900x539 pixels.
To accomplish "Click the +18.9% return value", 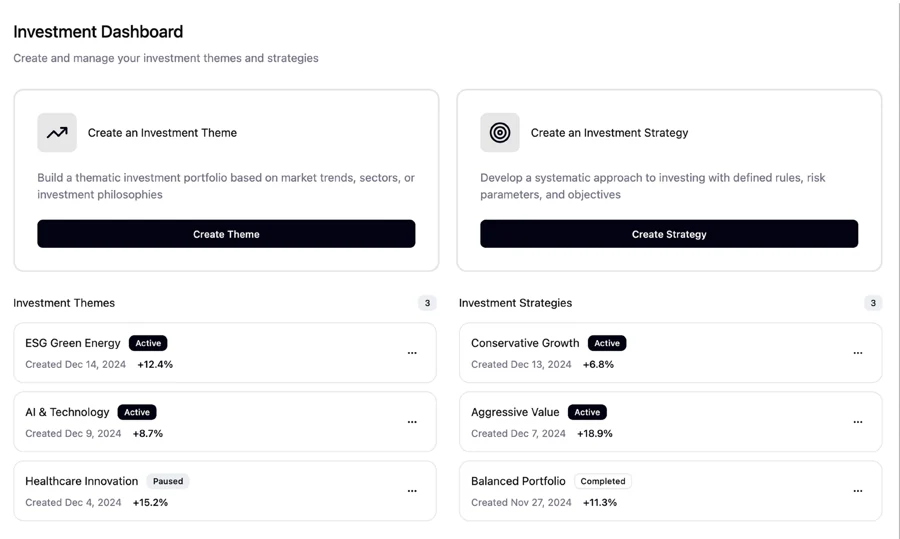I will 595,433.
